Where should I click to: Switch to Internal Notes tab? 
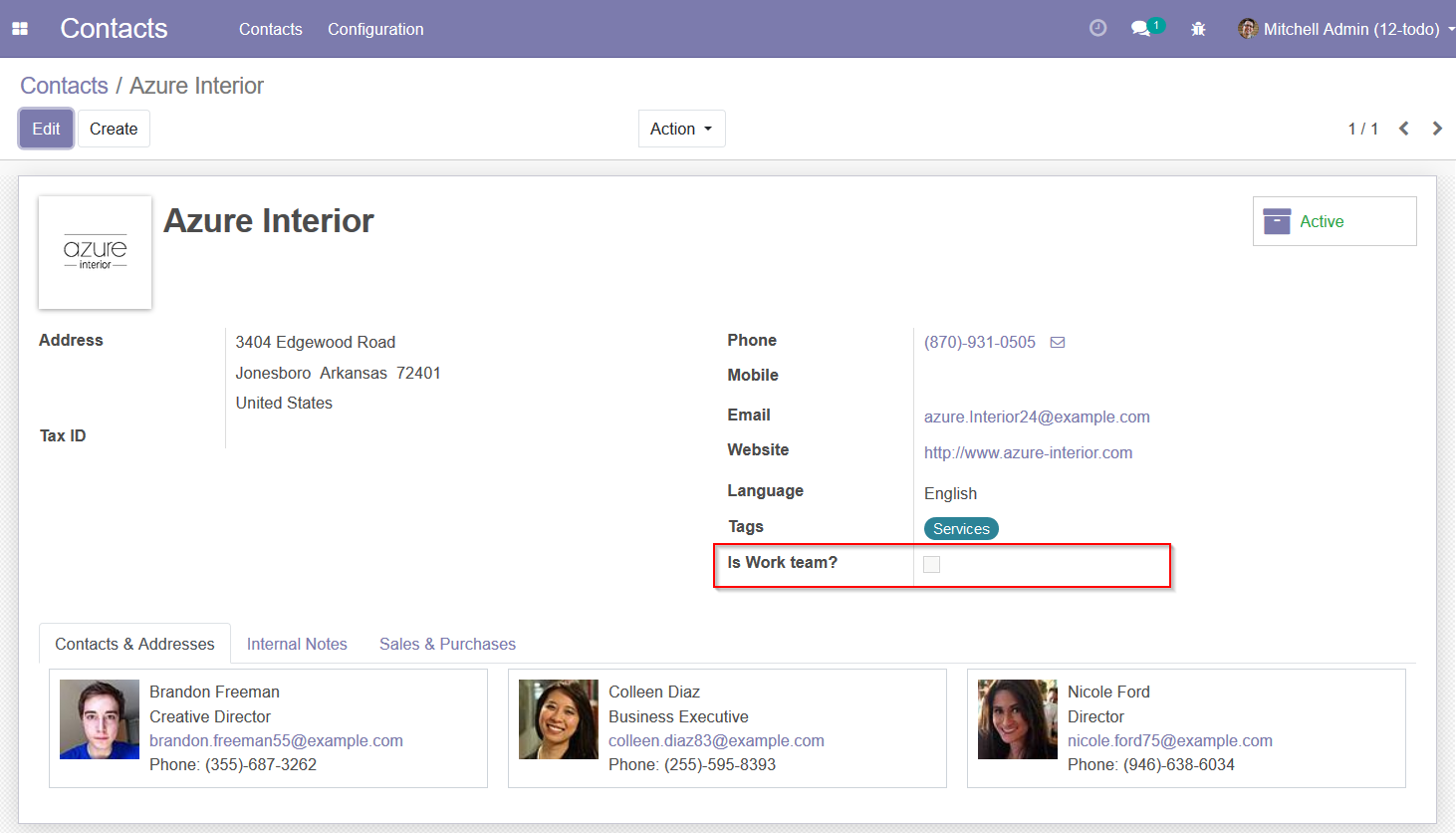[297, 644]
